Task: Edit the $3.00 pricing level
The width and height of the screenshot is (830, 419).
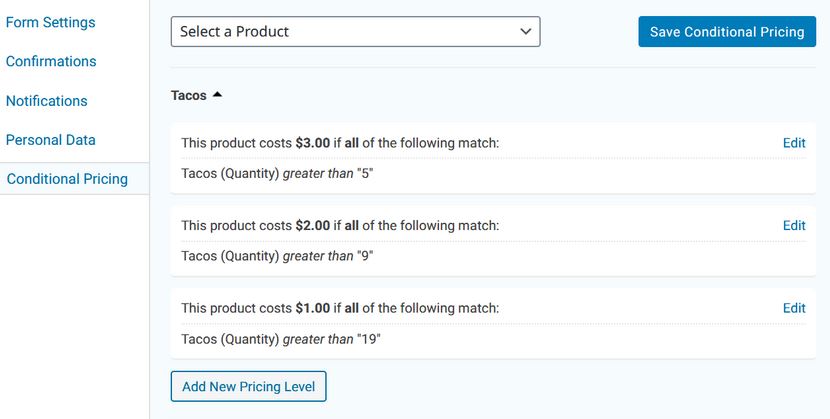Action: coord(794,143)
